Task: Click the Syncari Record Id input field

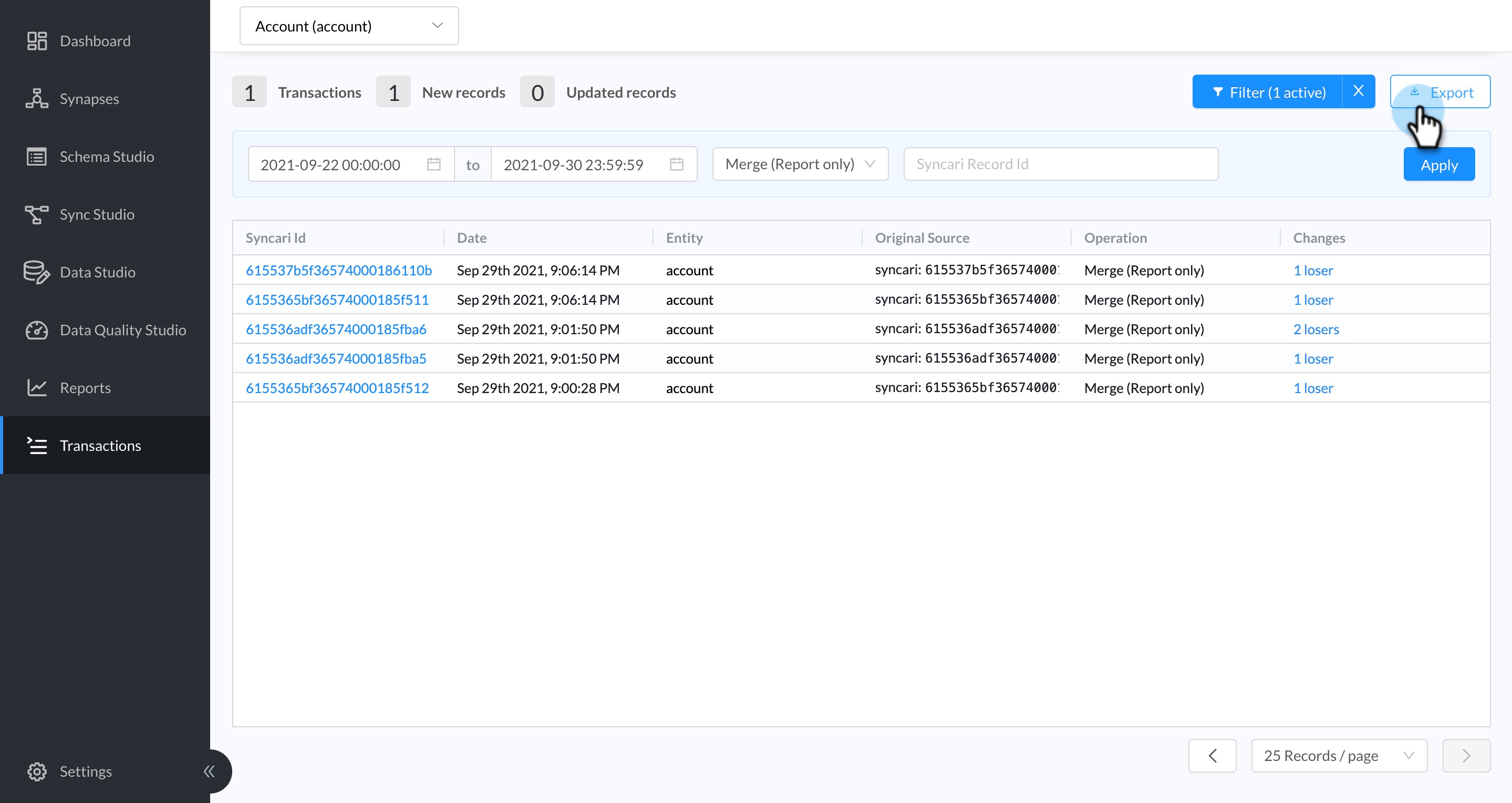Action: [1061, 164]
